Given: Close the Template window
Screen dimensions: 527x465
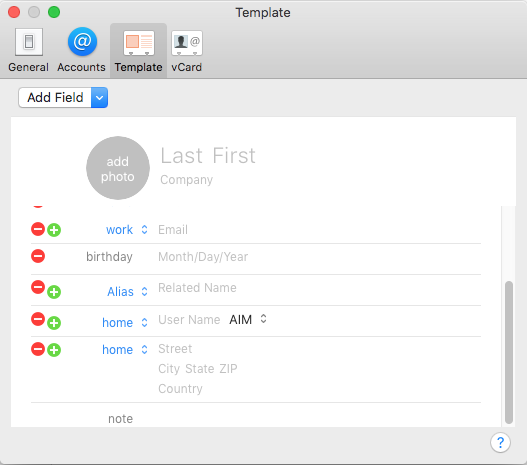Looking at the screenshot, I should pos(14,12).
